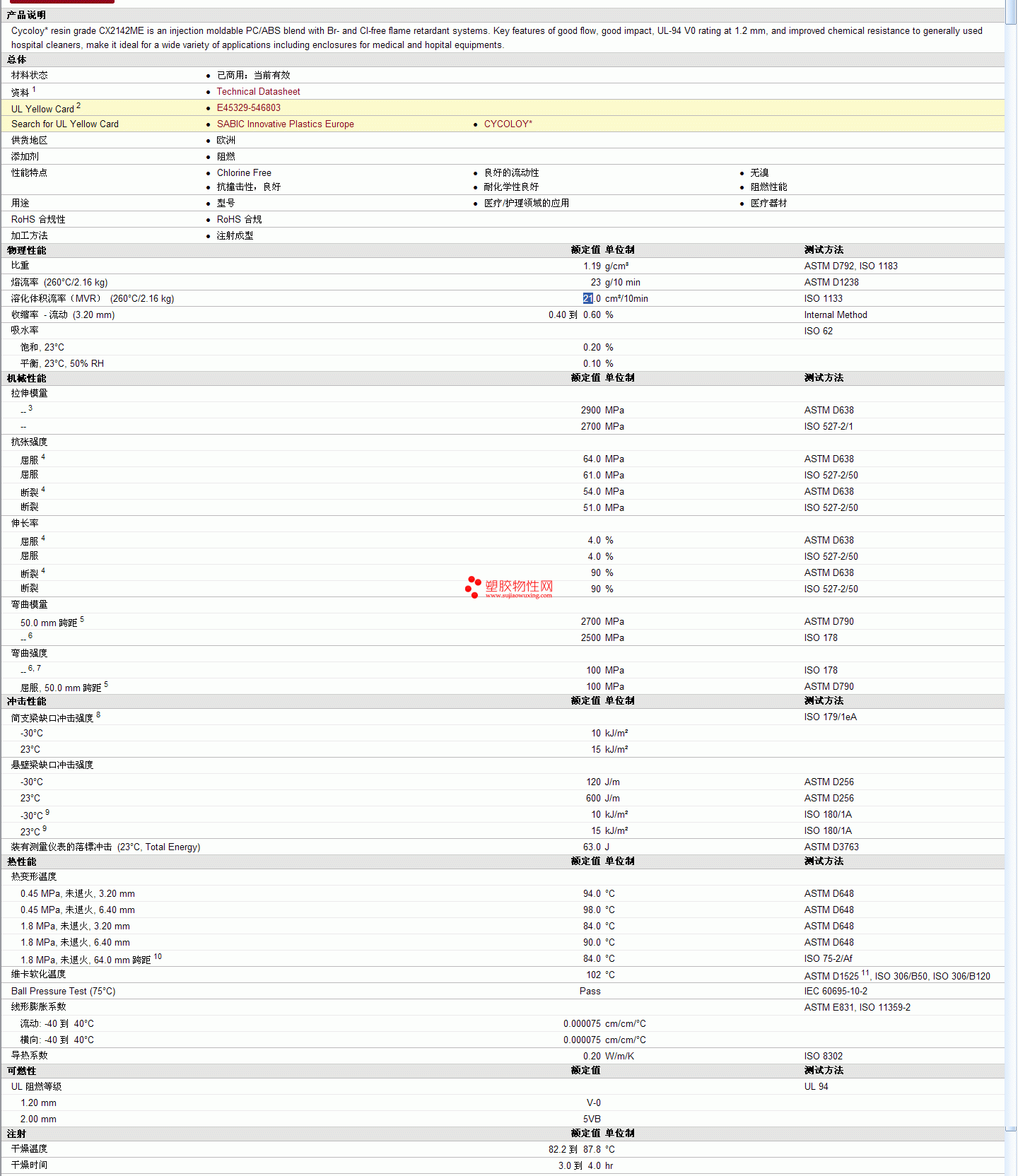Image resolution: width=1018 pixels, height=1176 pixels.
Task: Click the ASTM D3763 test method
Action: tap(831, 847)
